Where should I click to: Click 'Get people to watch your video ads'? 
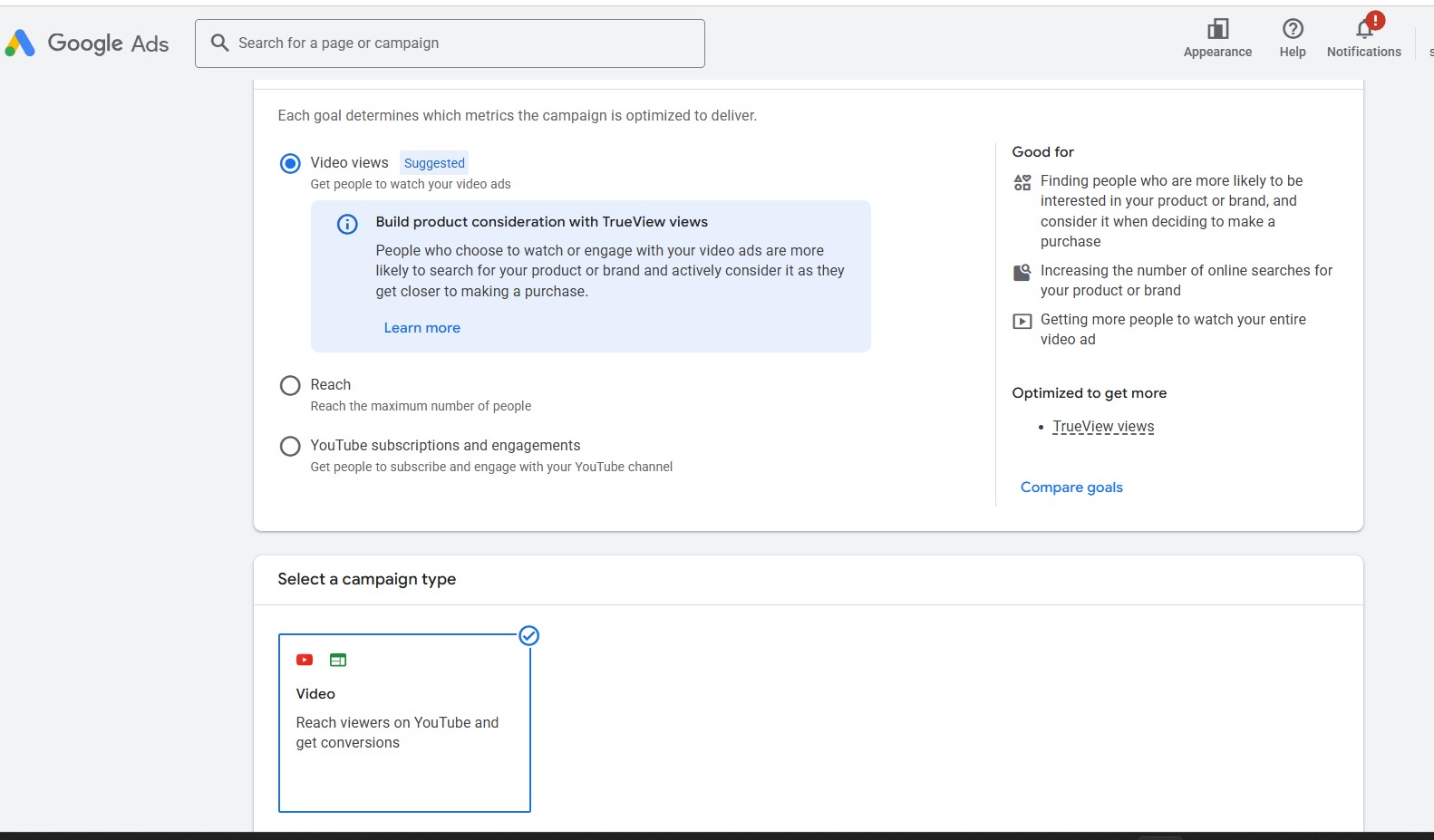pos(411,184)
